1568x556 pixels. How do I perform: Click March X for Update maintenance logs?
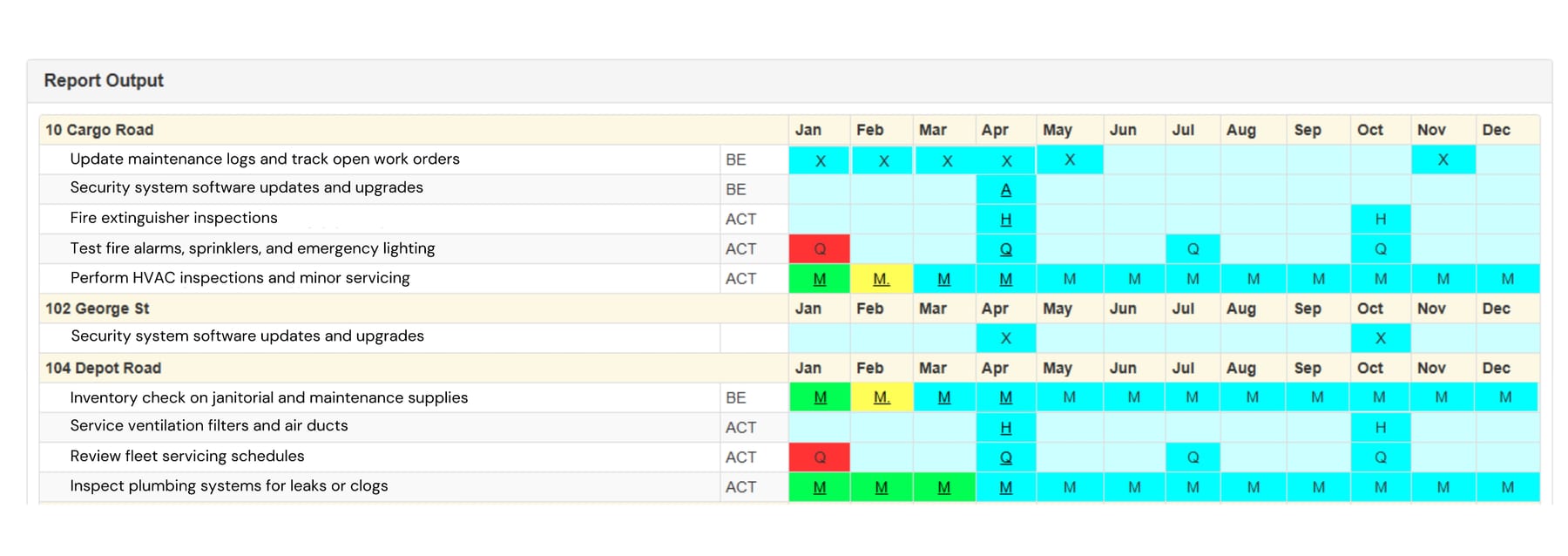pos(947,160)
